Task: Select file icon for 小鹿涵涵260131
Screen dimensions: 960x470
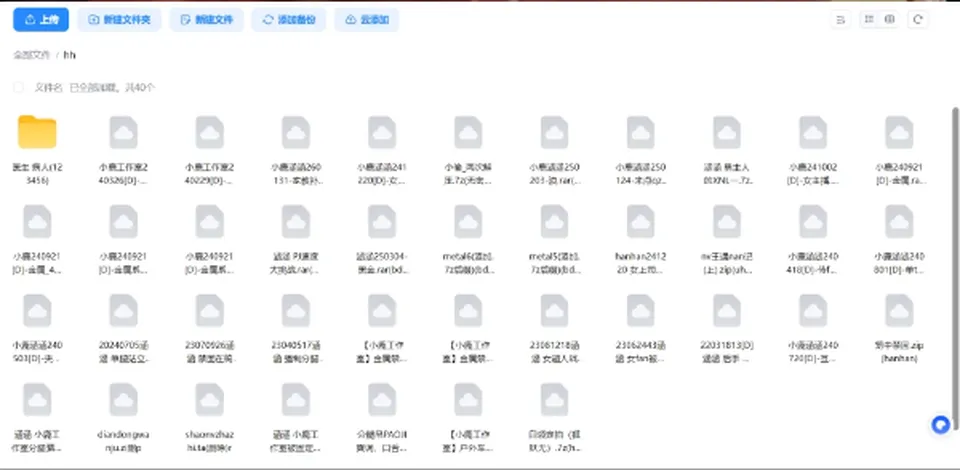Action: pyautogui.click(x=296, y=132)
